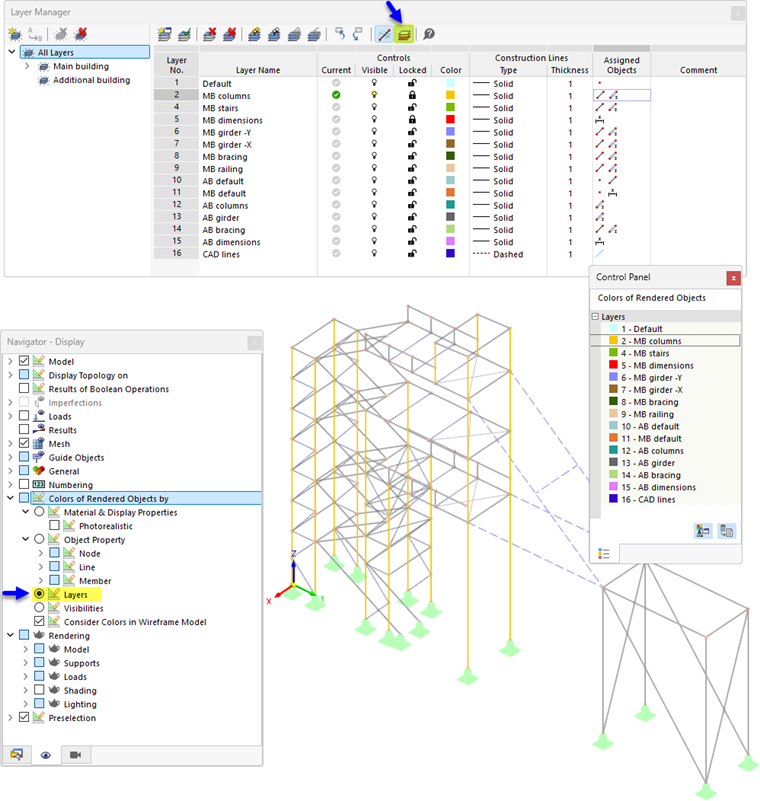The image size is (760, 801).
Task: Expand the Main building layer group
Action: tap(27, 66)
